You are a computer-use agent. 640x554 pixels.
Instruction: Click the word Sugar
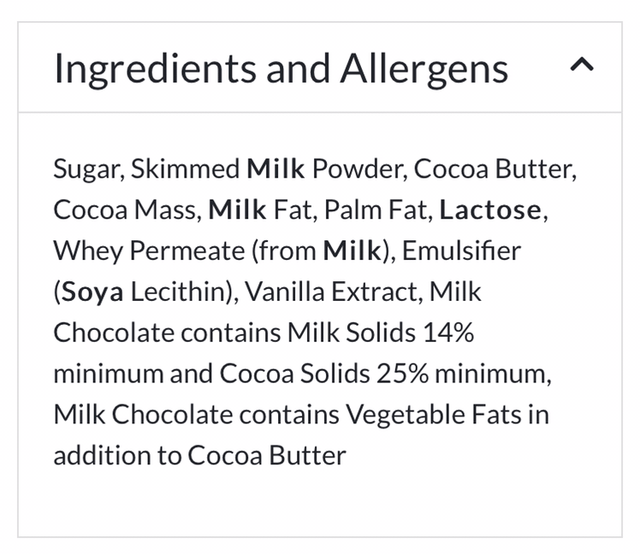coord(85,167)
